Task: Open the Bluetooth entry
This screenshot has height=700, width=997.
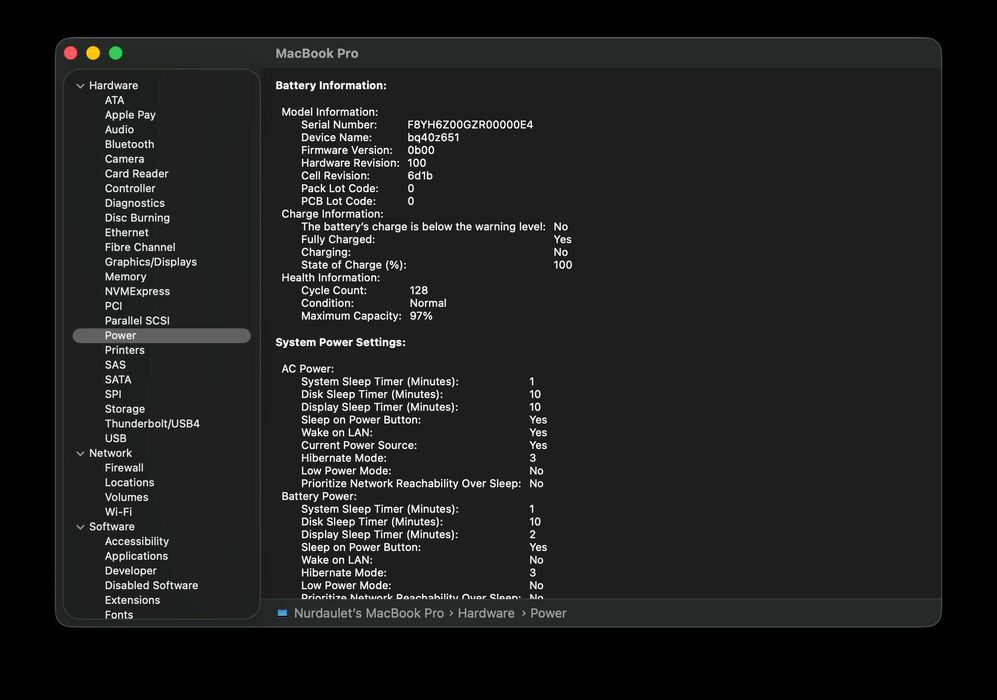Action: click(x=129, y=144)
